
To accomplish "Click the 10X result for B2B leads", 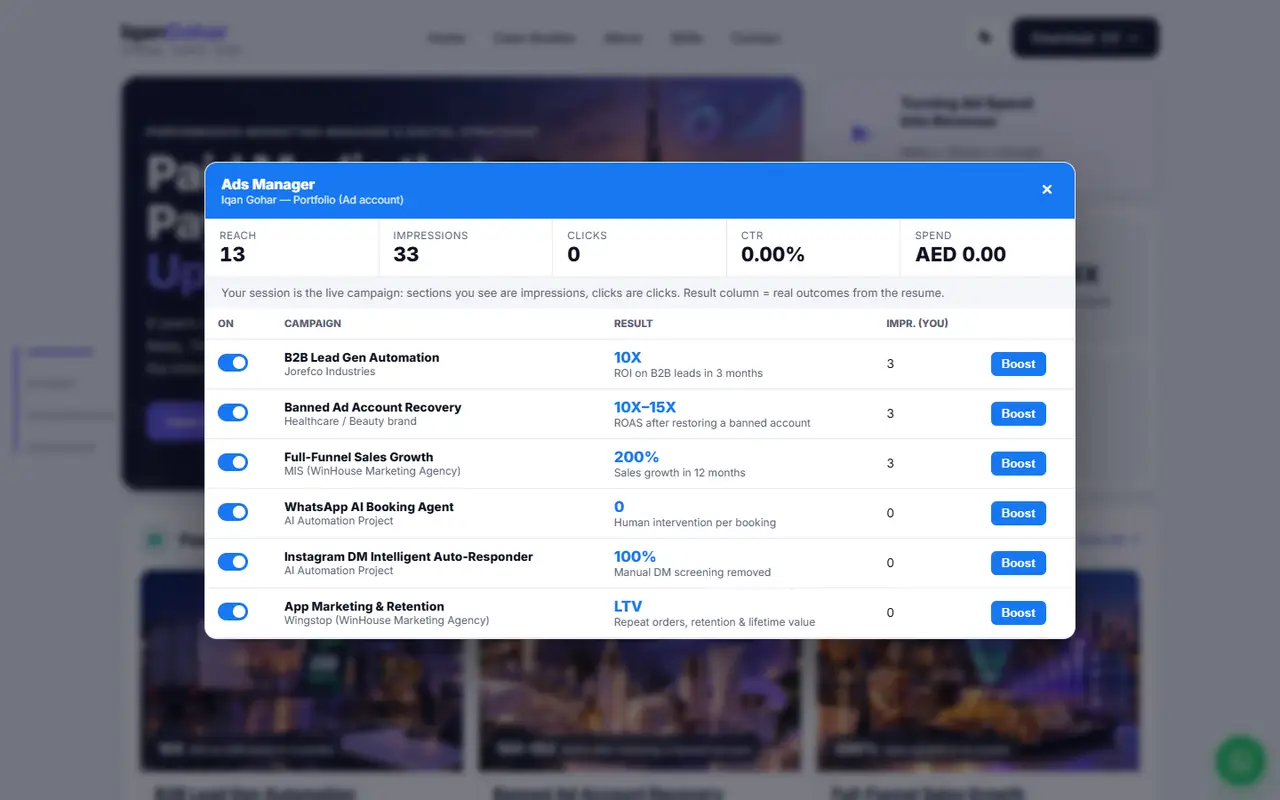I will coord(628,357).
